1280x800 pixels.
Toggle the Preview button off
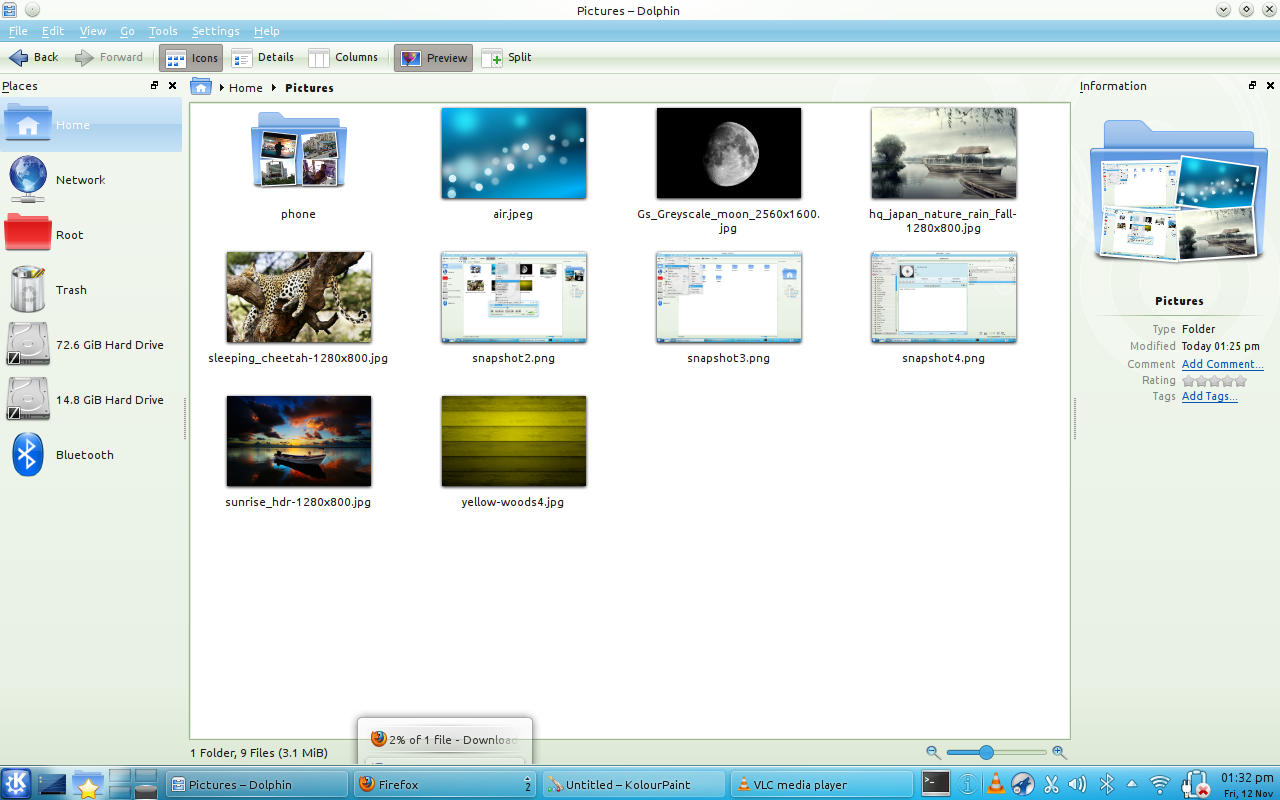click(x=433, y=58)
